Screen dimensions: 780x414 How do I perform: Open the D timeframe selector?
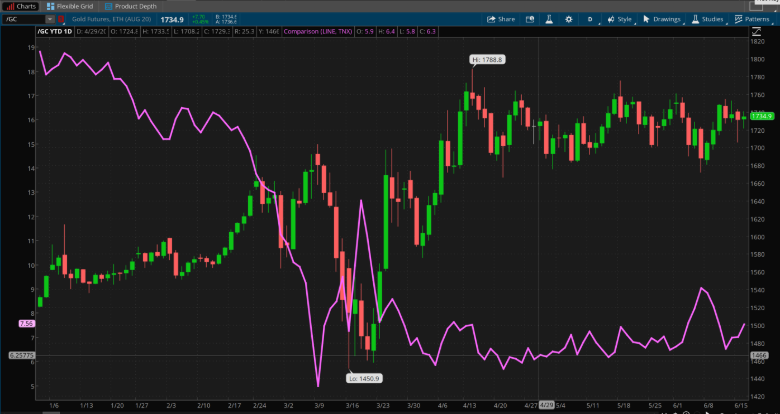pos(590,19)
